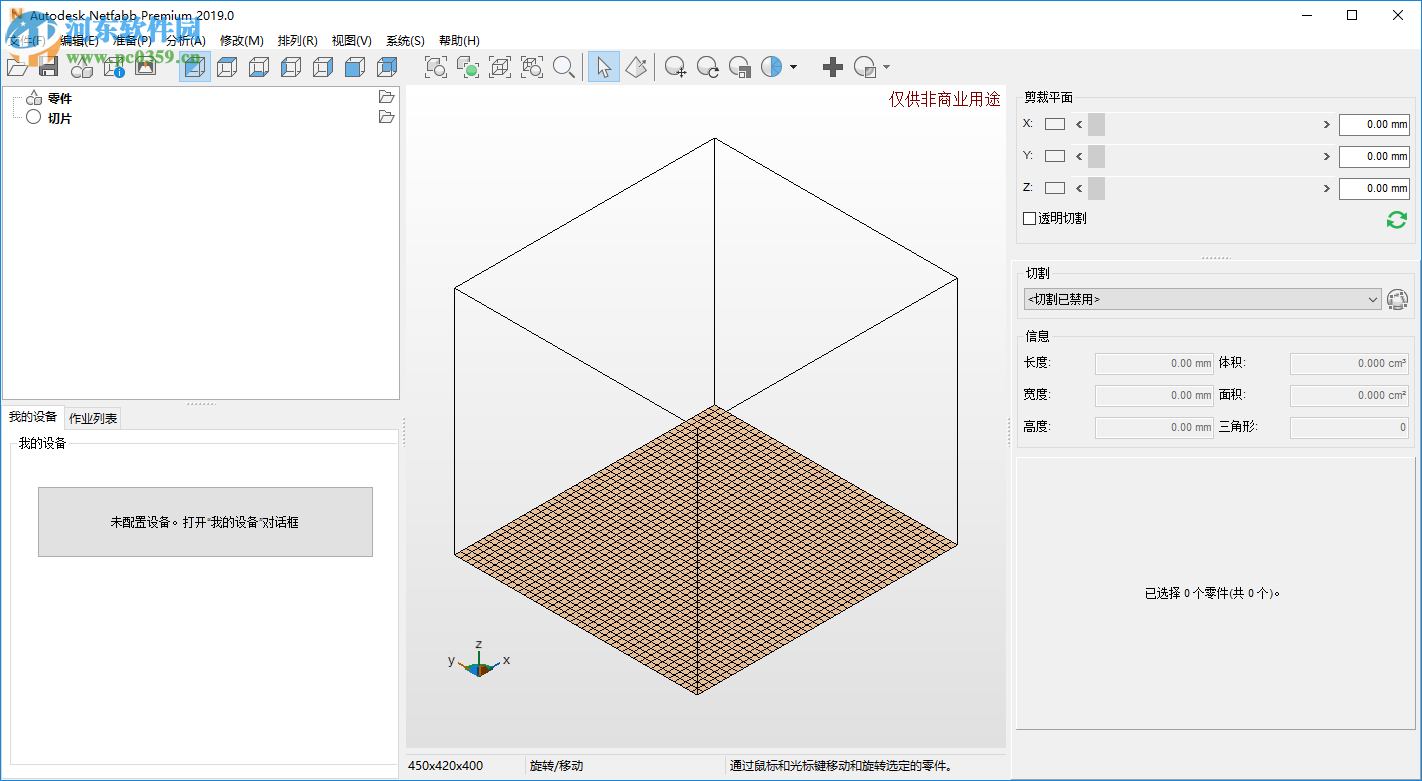Open the rotate part tool
Viewport: 1422px width, 781px height.
(x=707, y=67)
